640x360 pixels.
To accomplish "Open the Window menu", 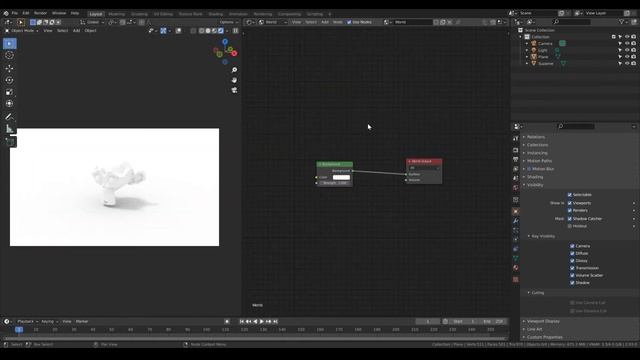I will (59, 13).
